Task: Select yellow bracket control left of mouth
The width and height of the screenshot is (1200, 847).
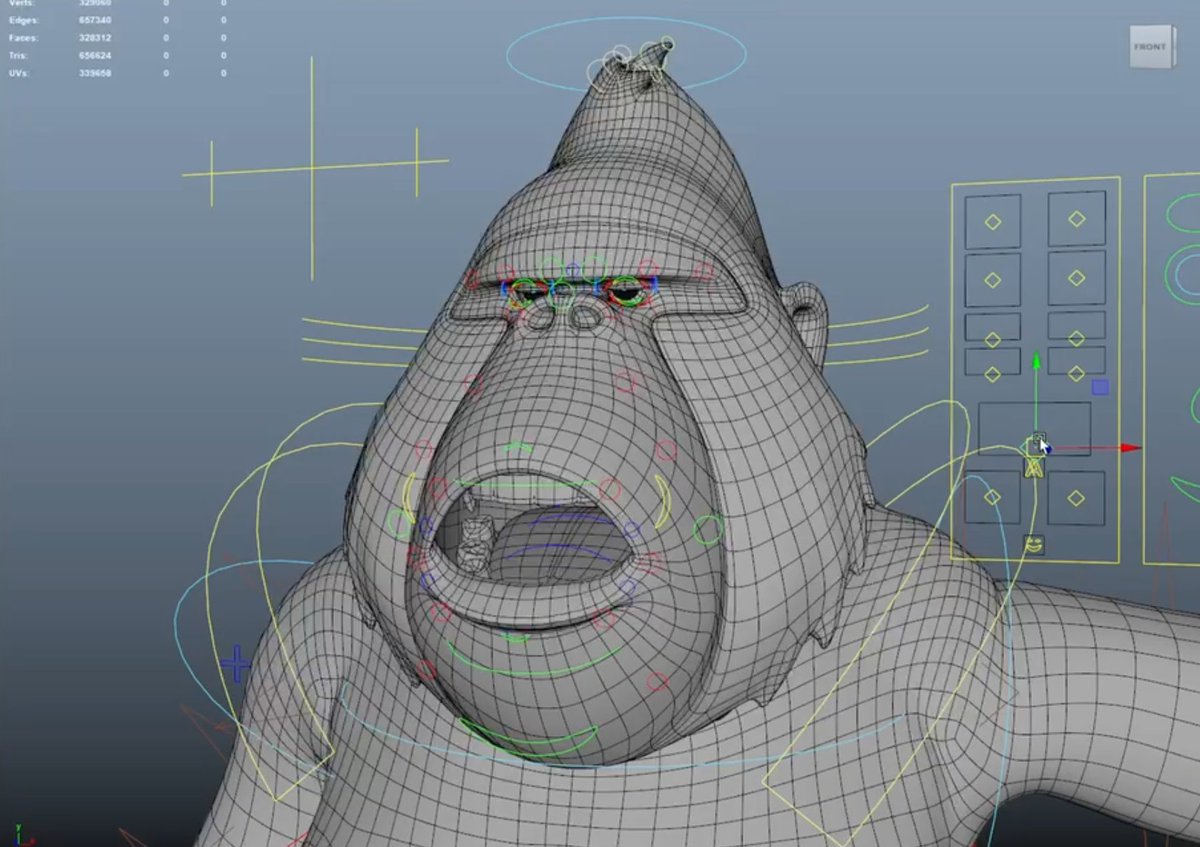Action: pos(408,497)
